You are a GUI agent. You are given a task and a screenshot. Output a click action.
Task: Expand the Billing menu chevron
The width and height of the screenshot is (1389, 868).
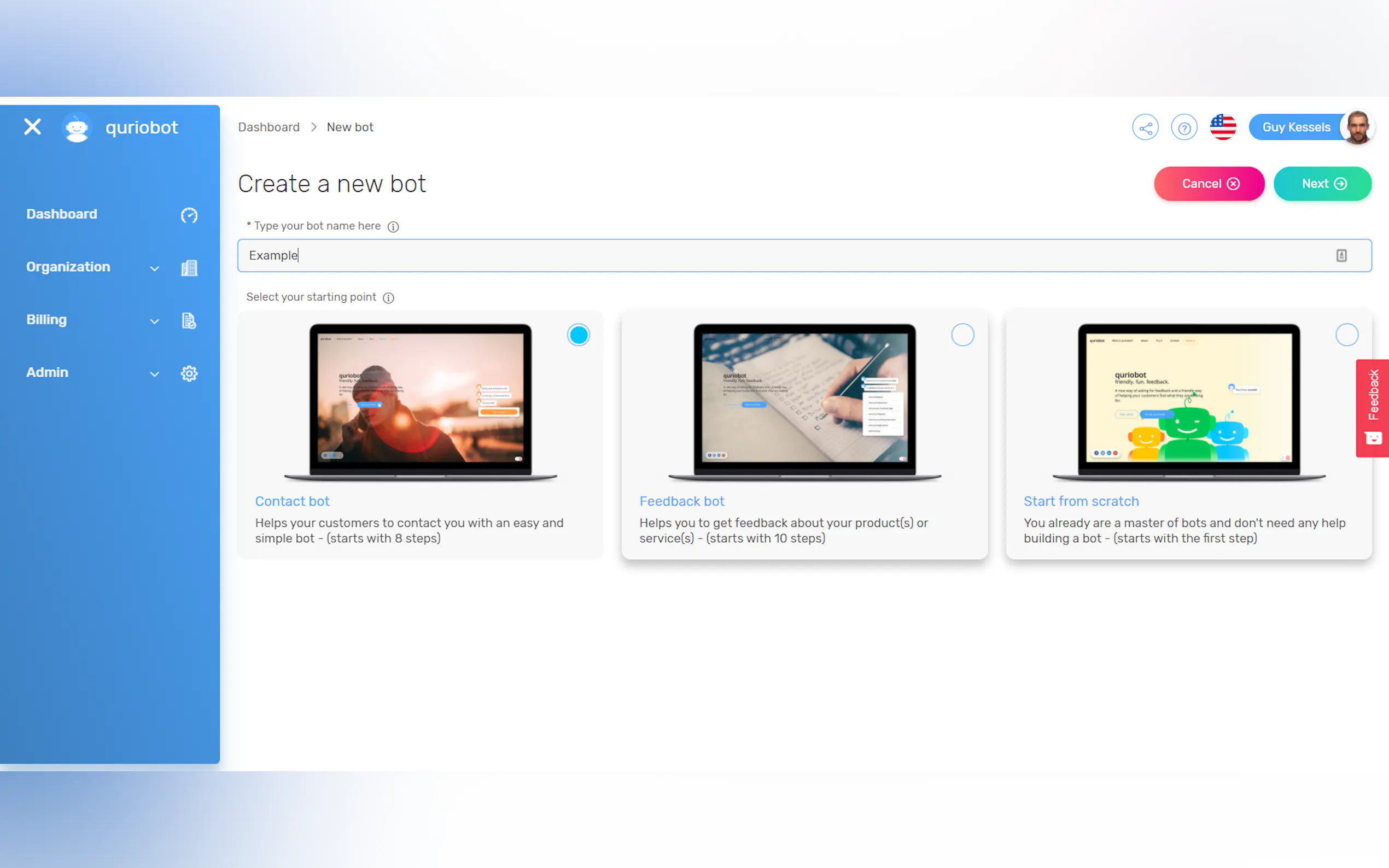click(x=154, y=321)
